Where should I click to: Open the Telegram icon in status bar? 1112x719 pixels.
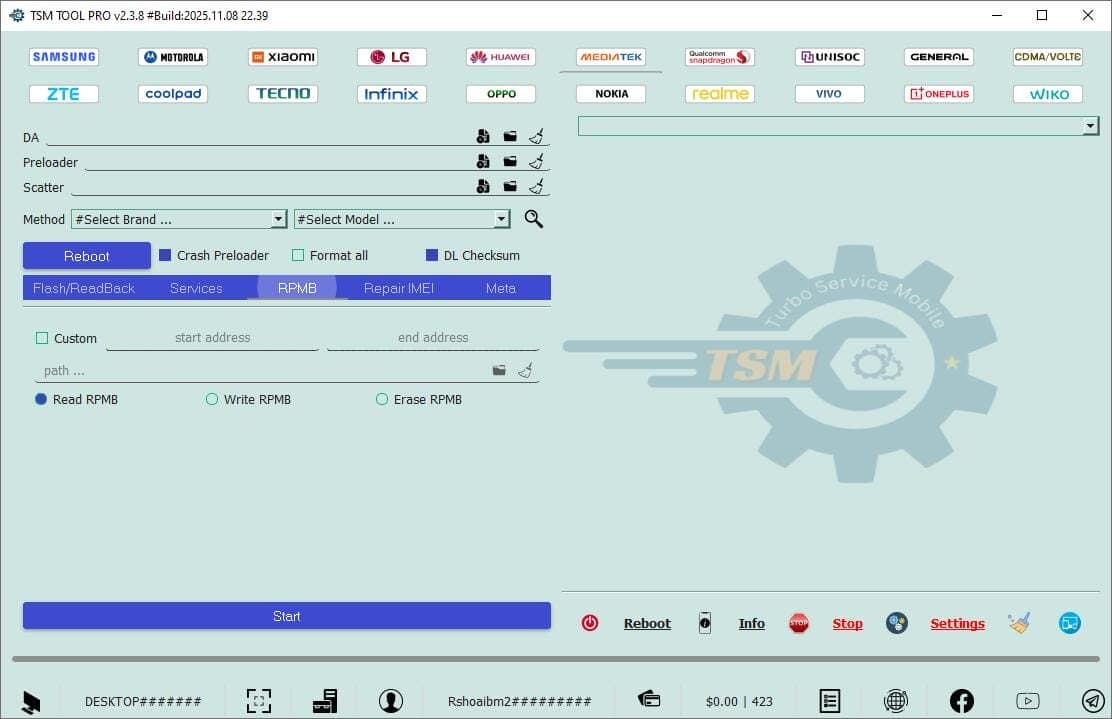pyautogui.click(x=1093, y=701)
